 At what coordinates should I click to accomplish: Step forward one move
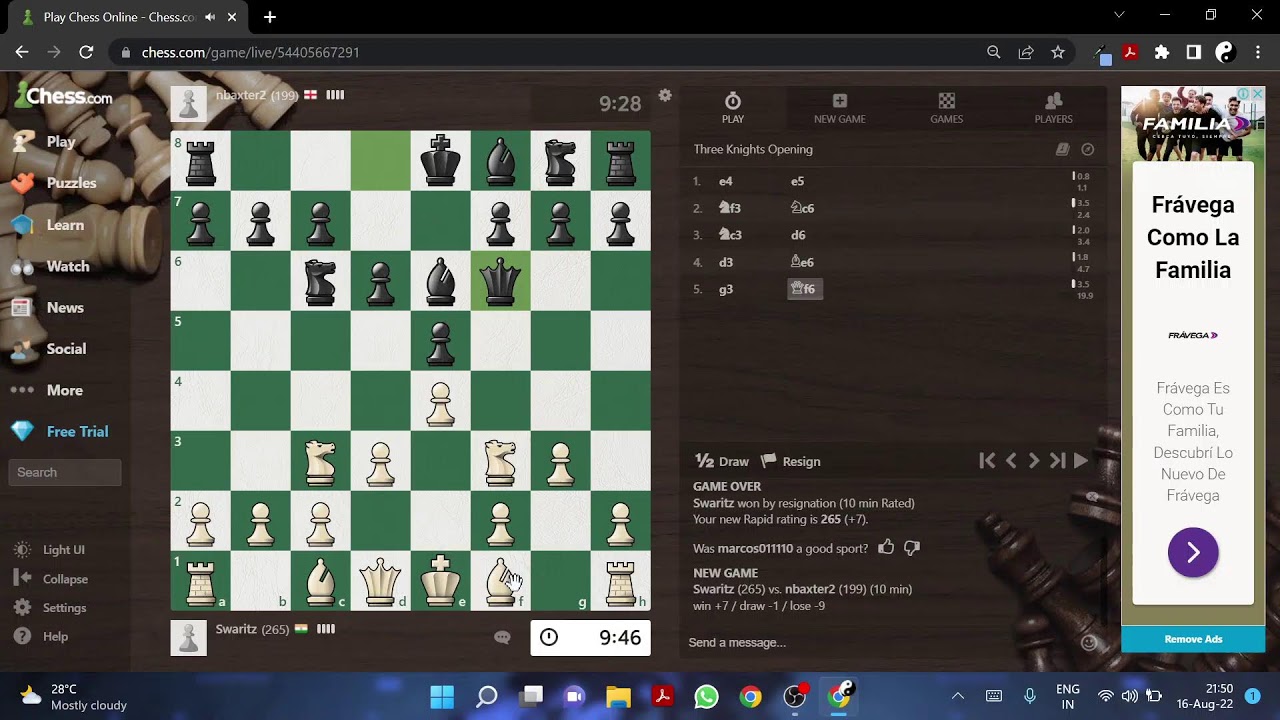point(1034,461)
